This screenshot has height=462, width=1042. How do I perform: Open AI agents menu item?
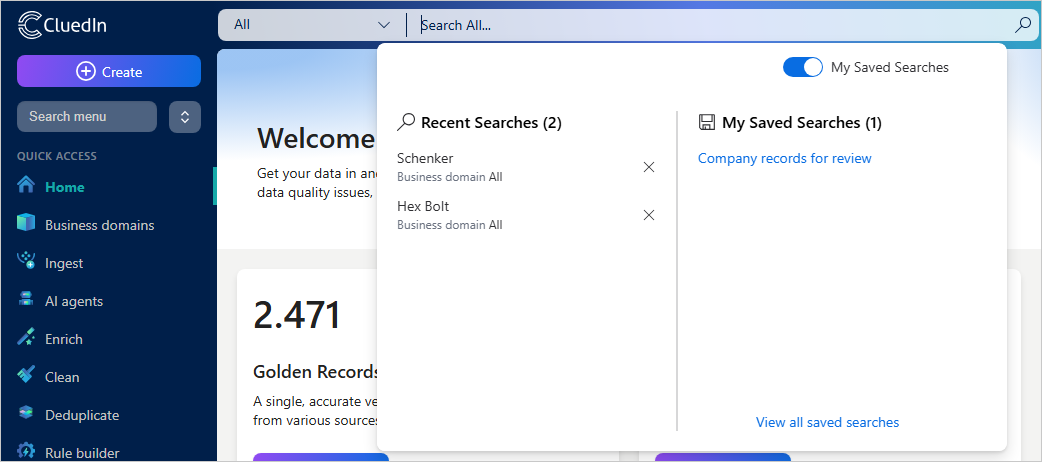pyautogui.click(x=108, y=300)
